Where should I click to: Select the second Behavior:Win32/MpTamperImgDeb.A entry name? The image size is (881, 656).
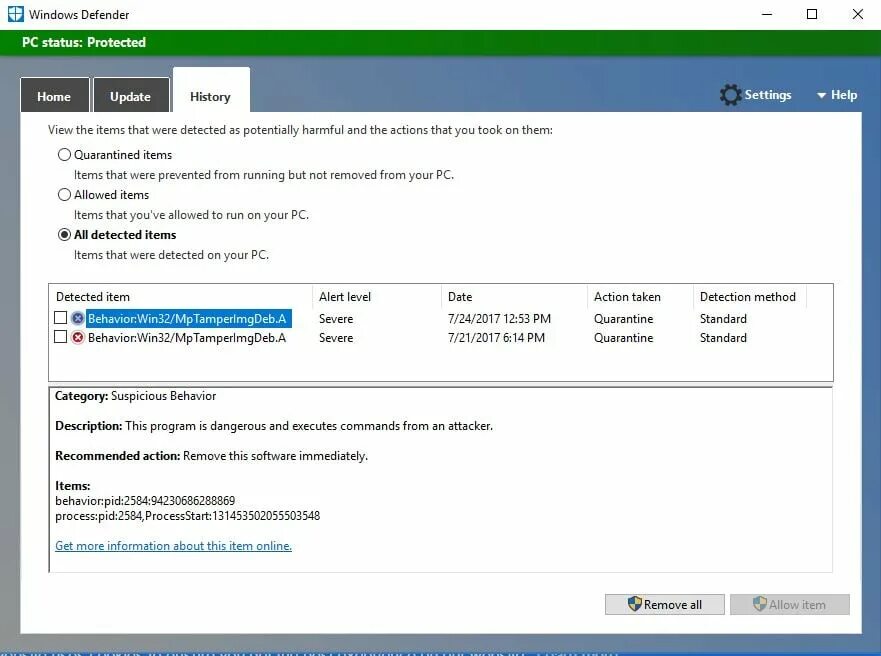pyautogui.click(x=187, y=338)
